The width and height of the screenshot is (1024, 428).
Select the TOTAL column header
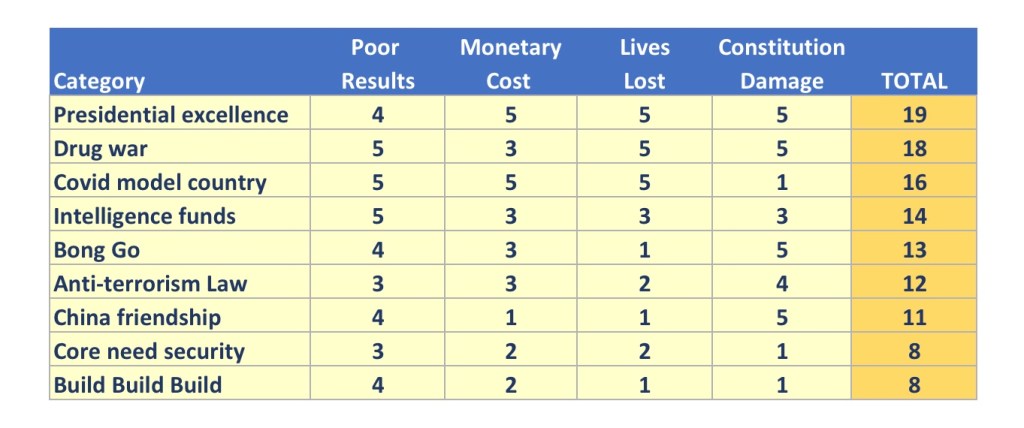pyautogui.click(x=913, y=81)
